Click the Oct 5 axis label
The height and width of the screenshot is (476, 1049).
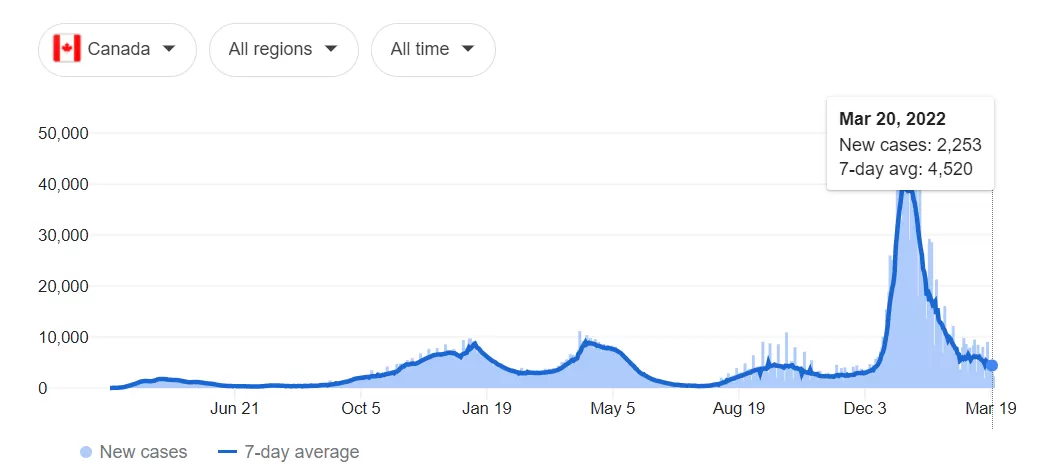coord(361,408)
